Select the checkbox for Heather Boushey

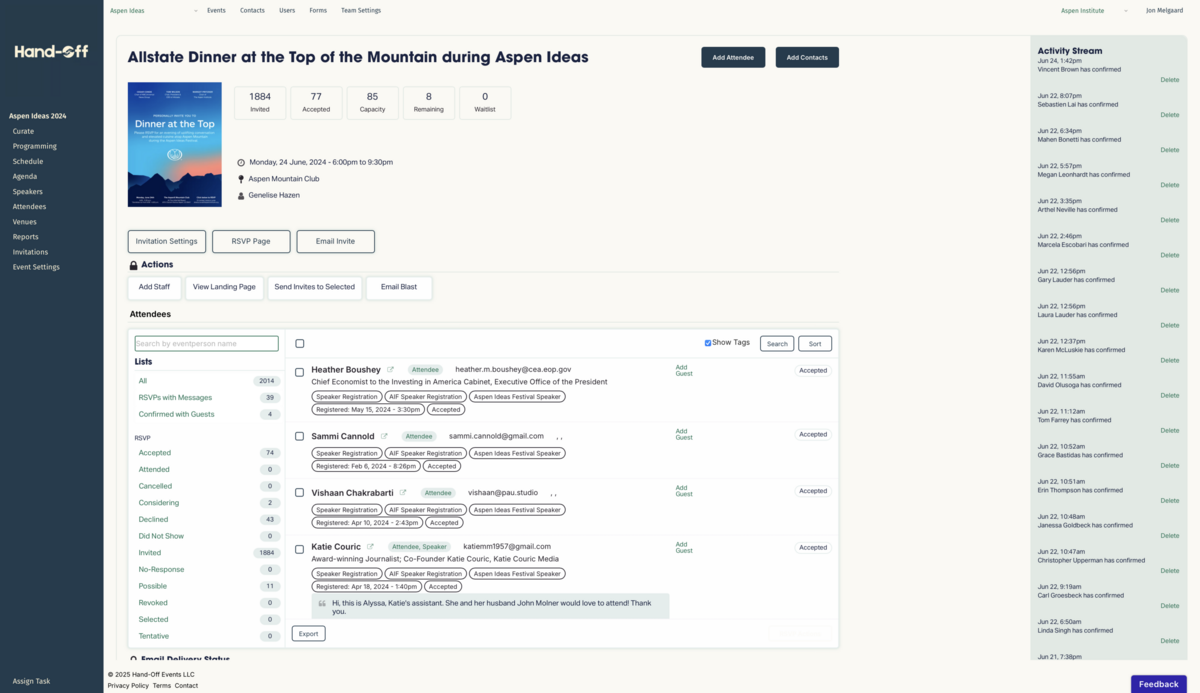coord(300,372)
